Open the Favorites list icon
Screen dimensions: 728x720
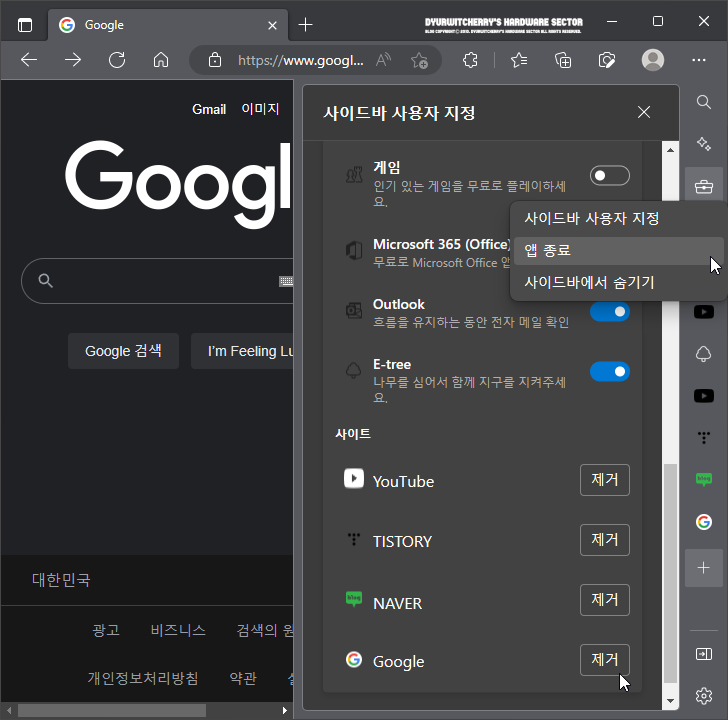[x=519, y=60]
